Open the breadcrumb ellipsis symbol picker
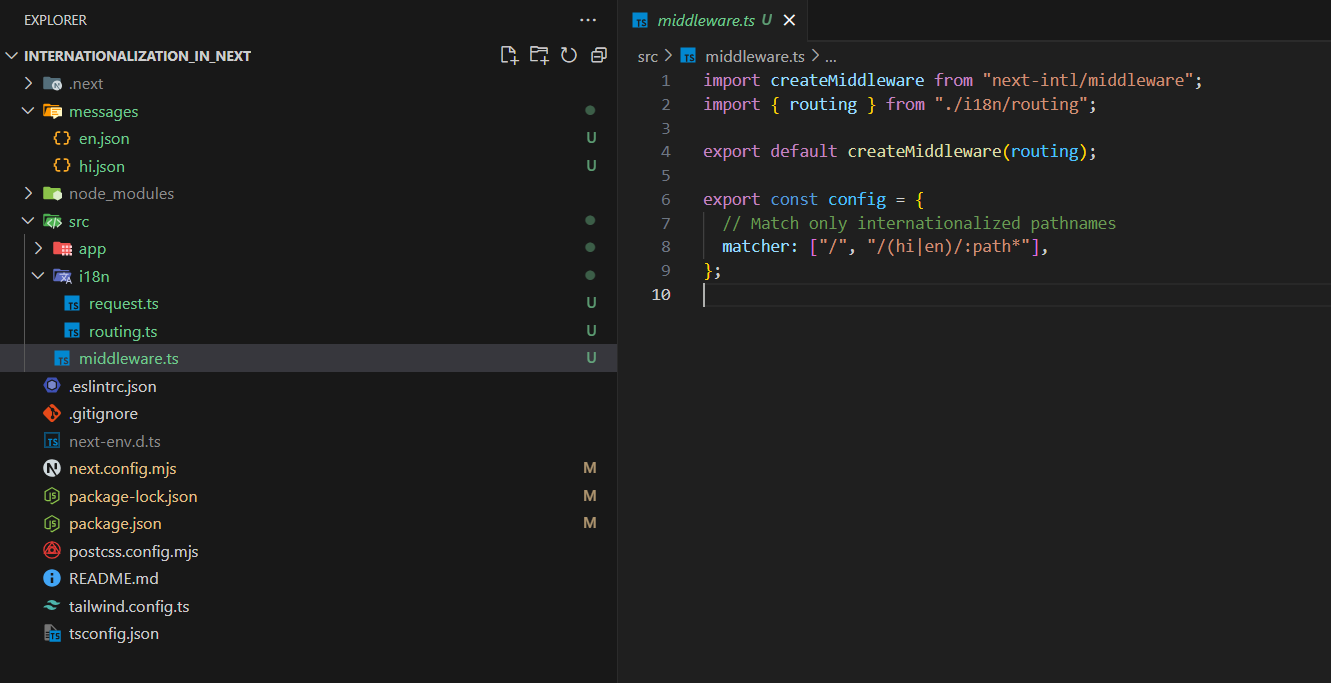Image resolution: width=1331 pixels, height=683 pixels. (830, 57)
